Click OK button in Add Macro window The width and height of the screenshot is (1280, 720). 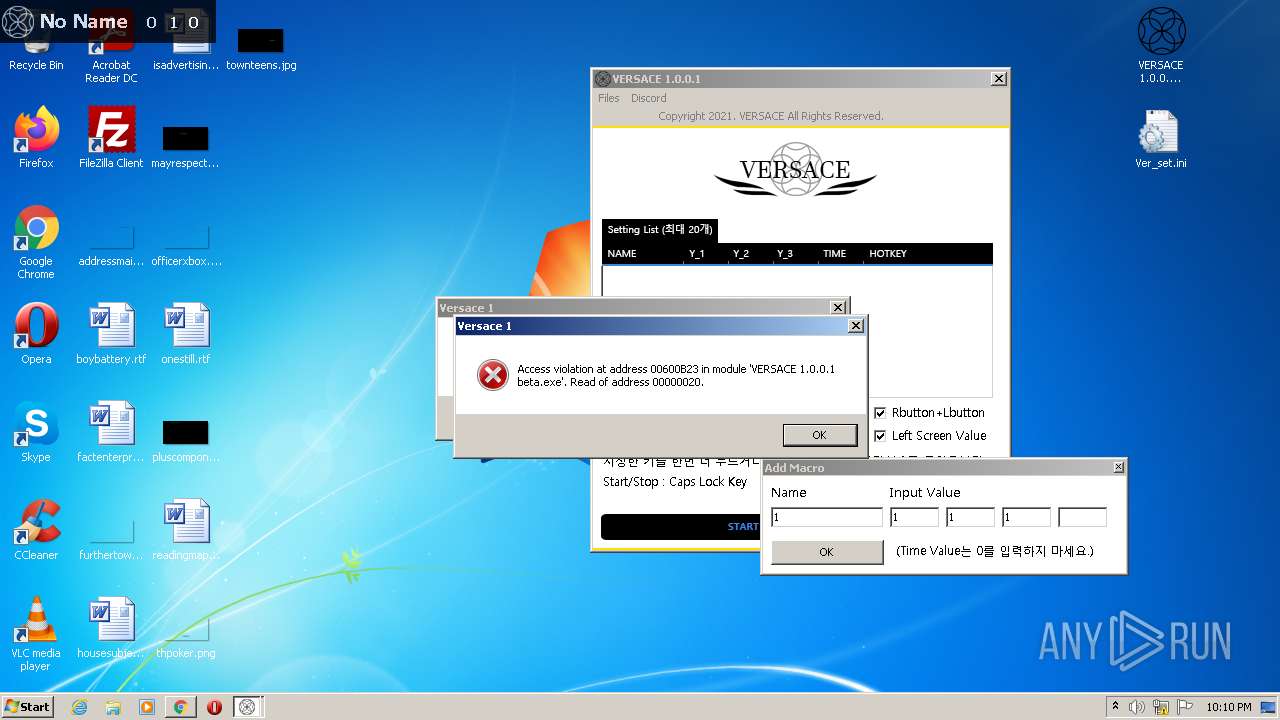(x=826, y=552)
